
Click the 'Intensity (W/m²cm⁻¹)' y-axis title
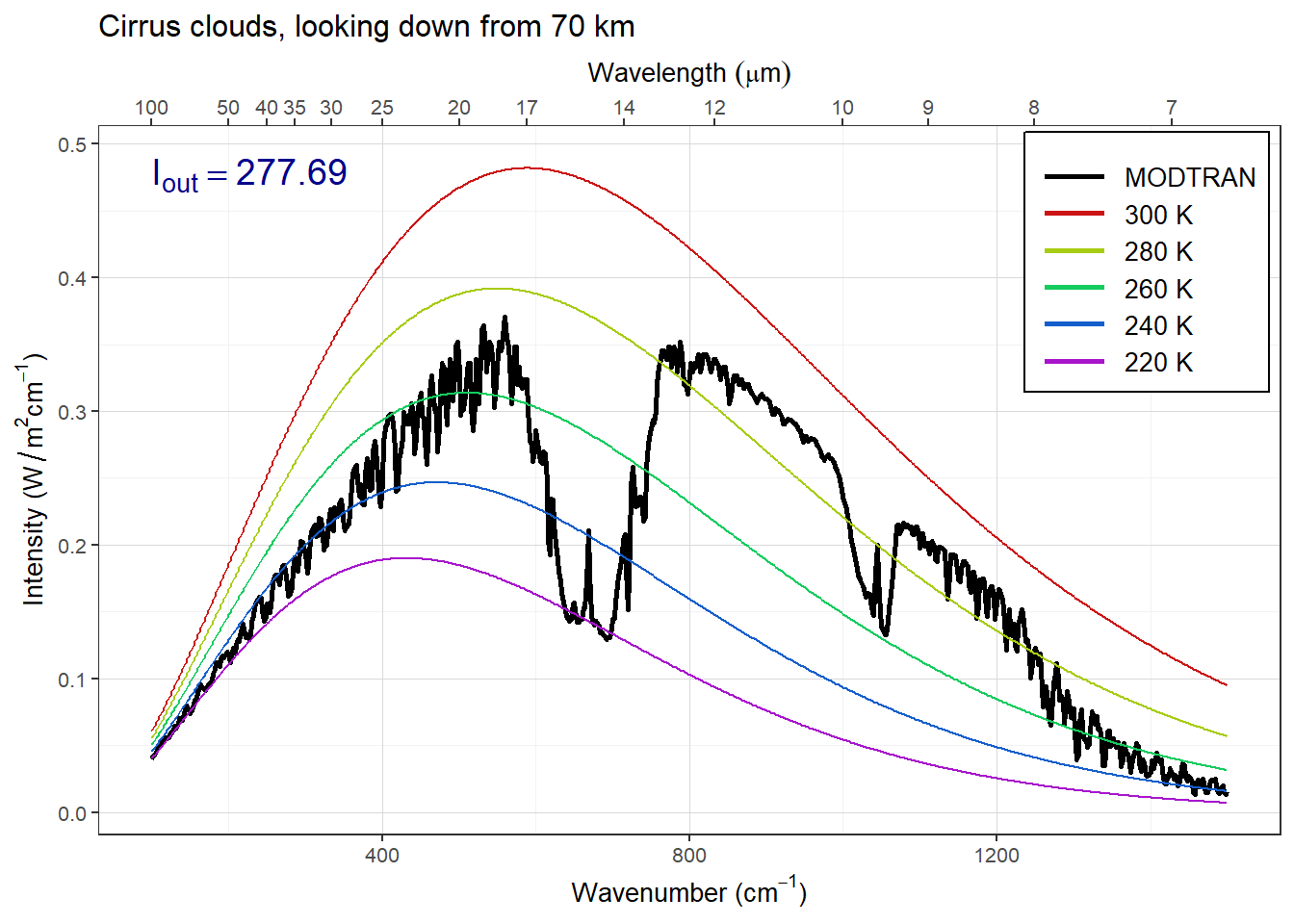point(34,478)
